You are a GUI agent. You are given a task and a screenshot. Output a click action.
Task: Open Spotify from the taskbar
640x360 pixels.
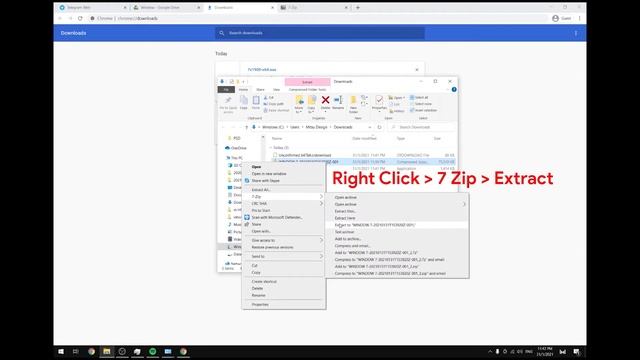click(x=153, y=351)
